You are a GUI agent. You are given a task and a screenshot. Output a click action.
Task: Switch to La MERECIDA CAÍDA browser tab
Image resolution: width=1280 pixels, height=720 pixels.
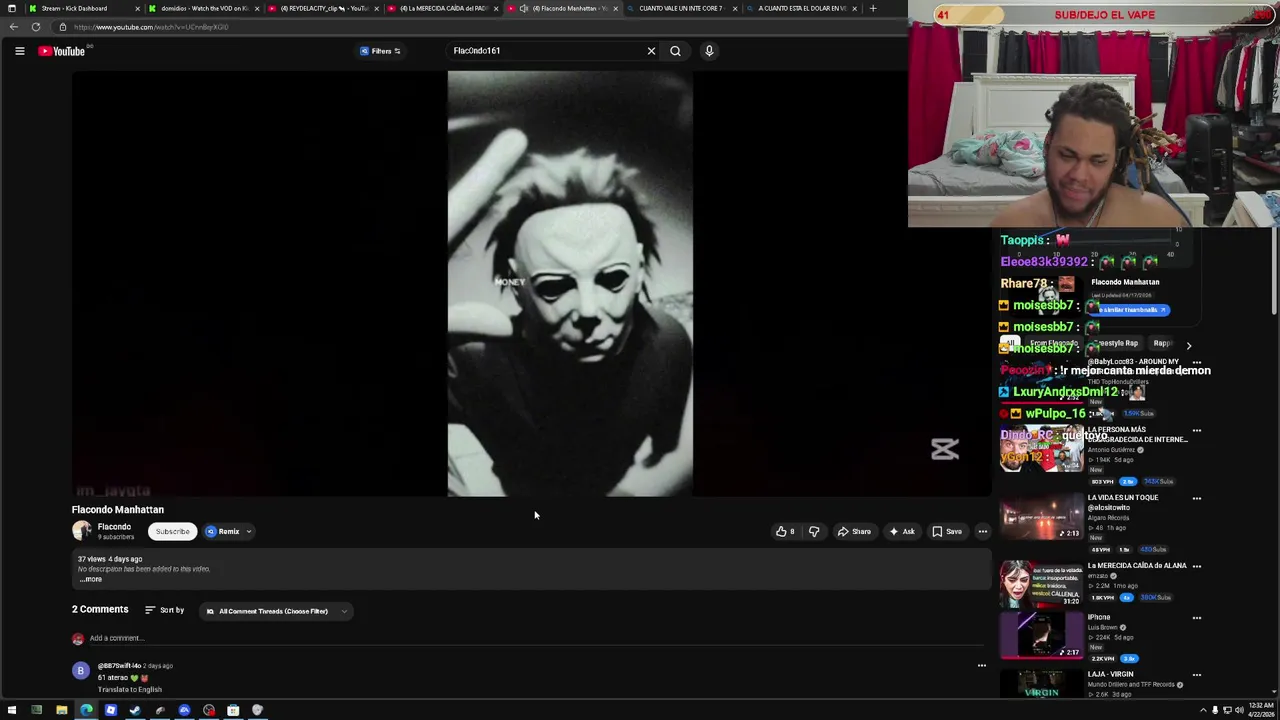pyautogui.click(x=442, y=8)
